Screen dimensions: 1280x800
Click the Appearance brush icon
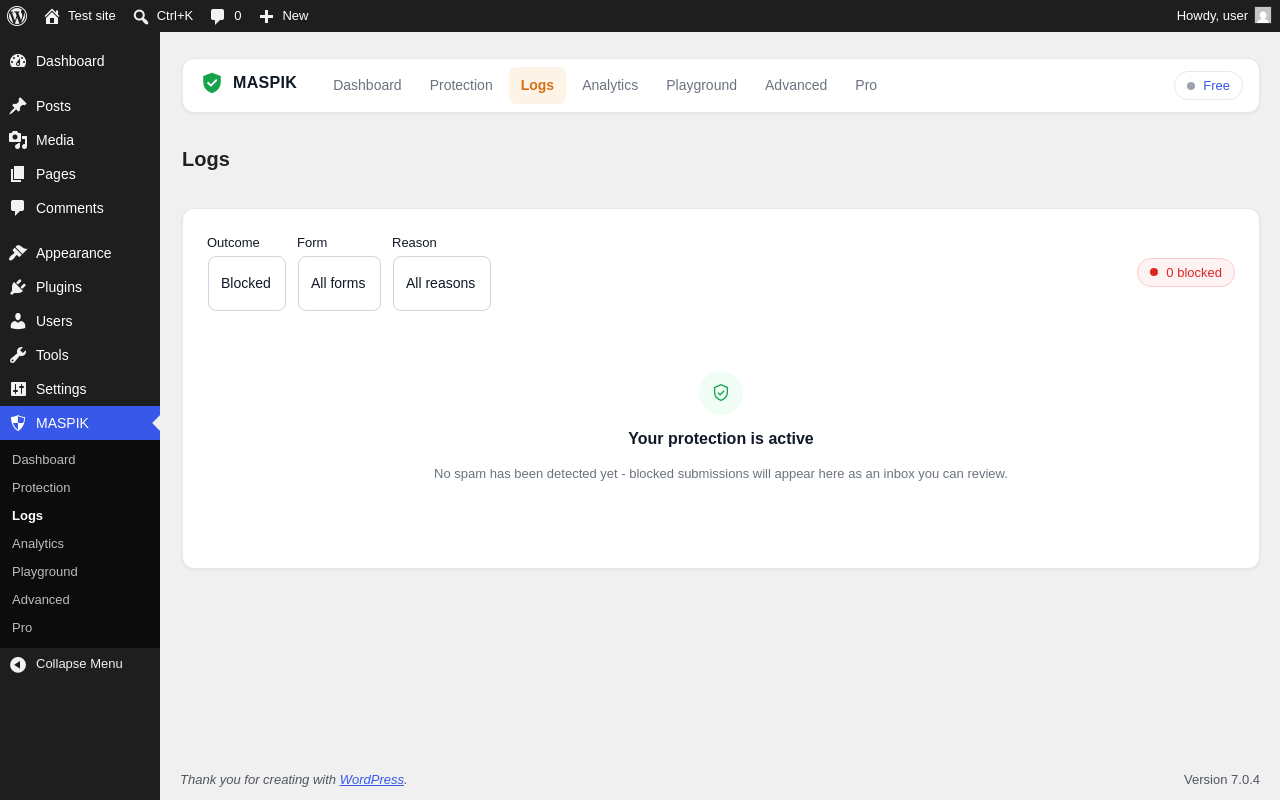coord(18,253)
